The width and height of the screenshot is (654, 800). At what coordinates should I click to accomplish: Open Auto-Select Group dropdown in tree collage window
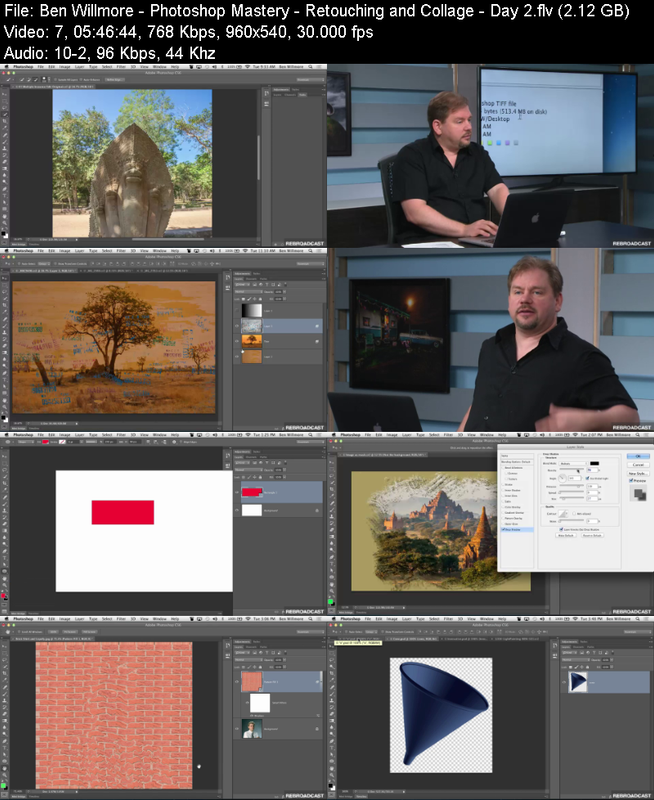coord(44,264)
